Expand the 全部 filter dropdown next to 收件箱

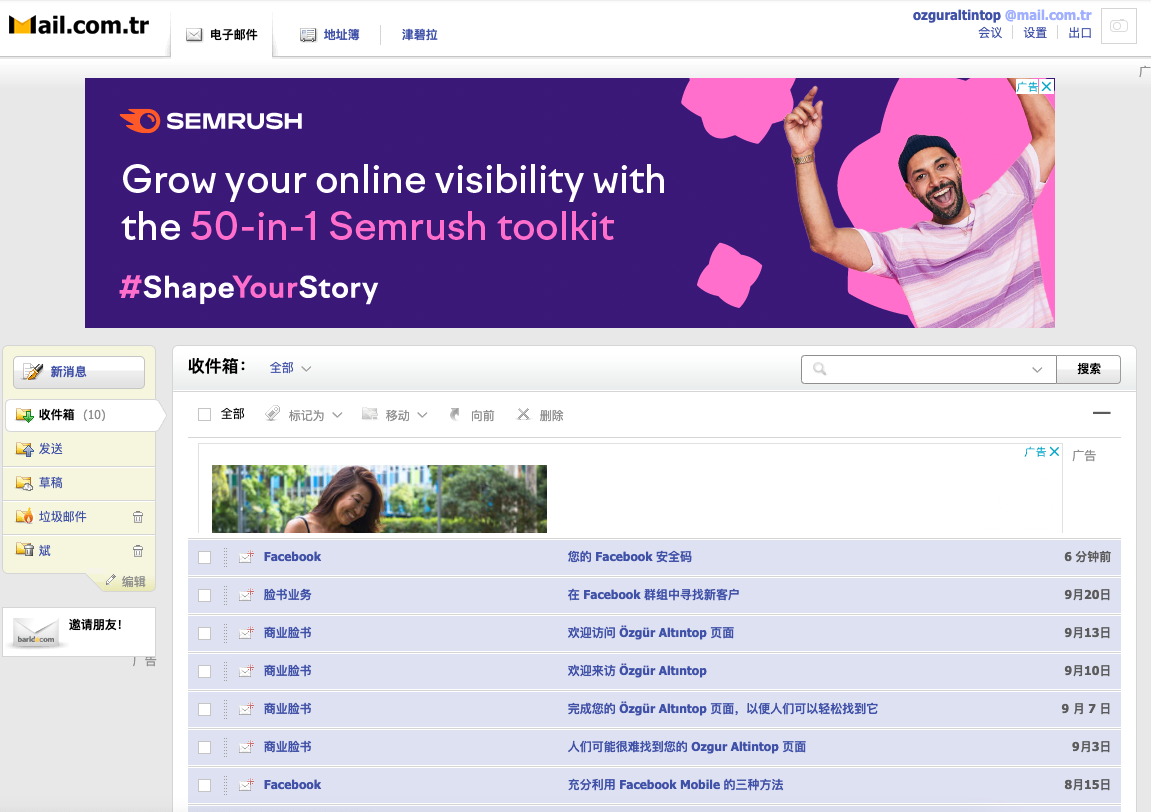point(291,368)
